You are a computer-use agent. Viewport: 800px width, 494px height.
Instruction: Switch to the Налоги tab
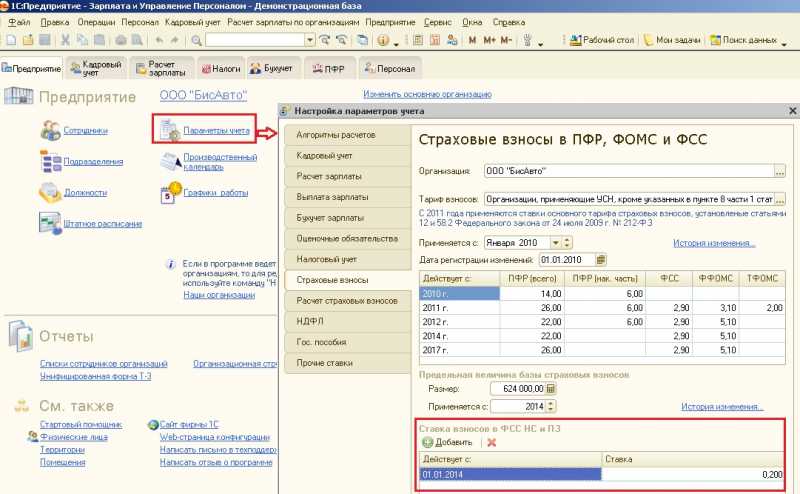[221, 69]
